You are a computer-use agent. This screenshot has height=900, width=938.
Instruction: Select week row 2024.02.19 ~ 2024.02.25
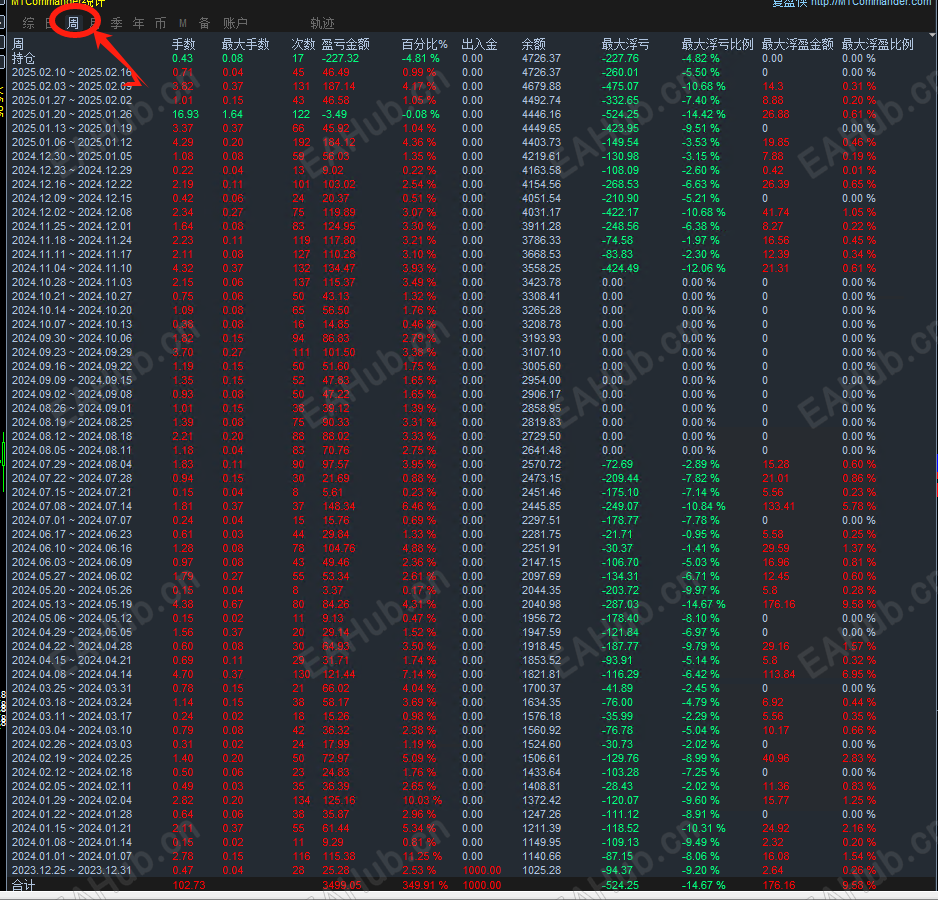pyautogui.click(x=72, y=758)
